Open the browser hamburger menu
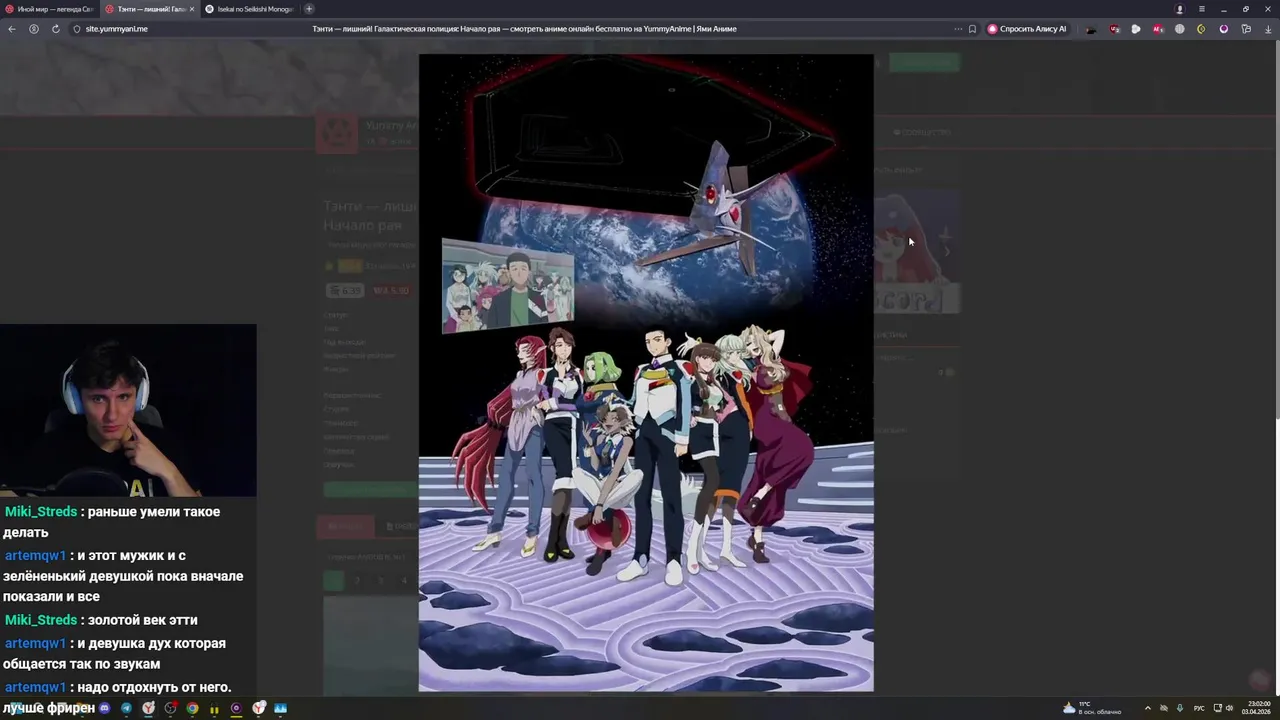The image size is (1280, 720). 1202,9
